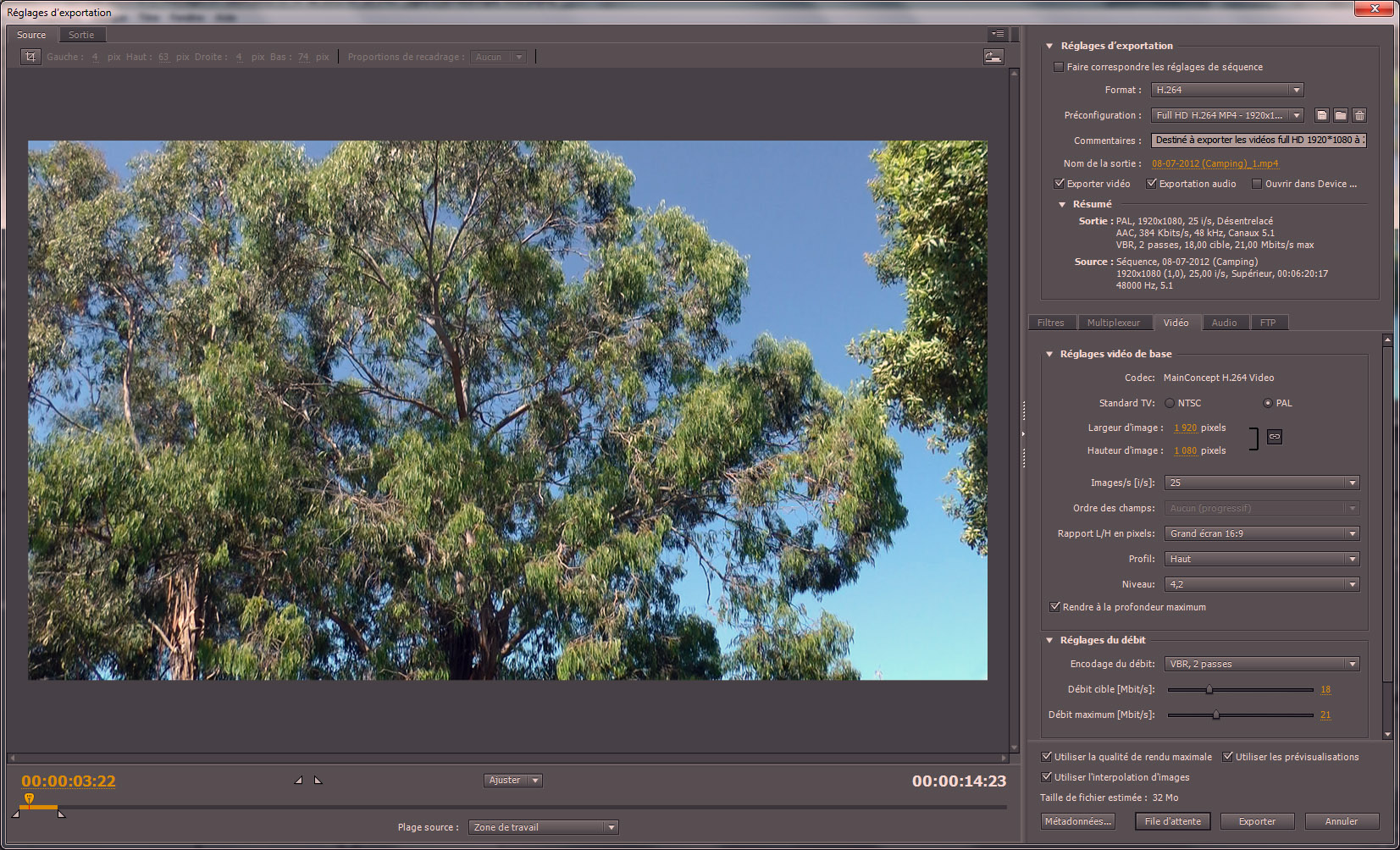
Task: Click the save preset floppy disk icon
Action: [1322, 115]
